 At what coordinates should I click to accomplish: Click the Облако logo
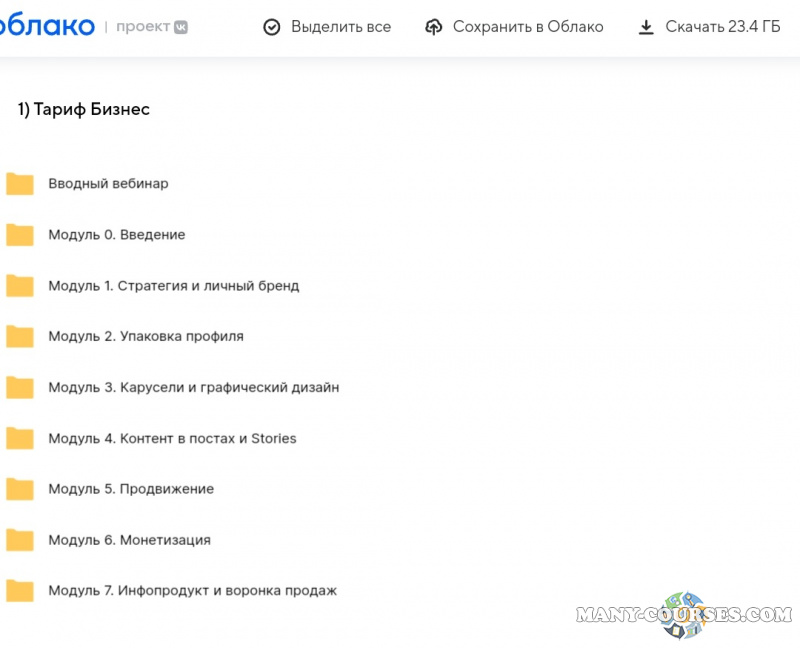(47, 27)
